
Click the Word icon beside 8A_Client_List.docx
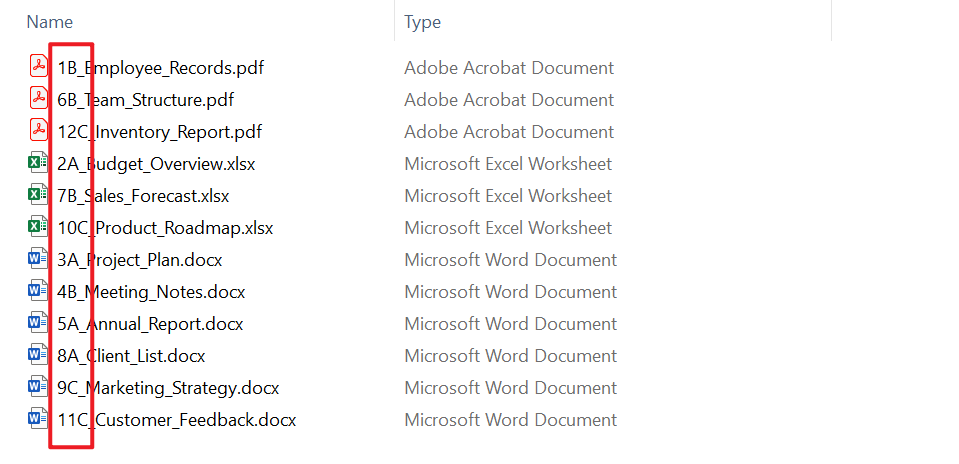coord(38,355)
